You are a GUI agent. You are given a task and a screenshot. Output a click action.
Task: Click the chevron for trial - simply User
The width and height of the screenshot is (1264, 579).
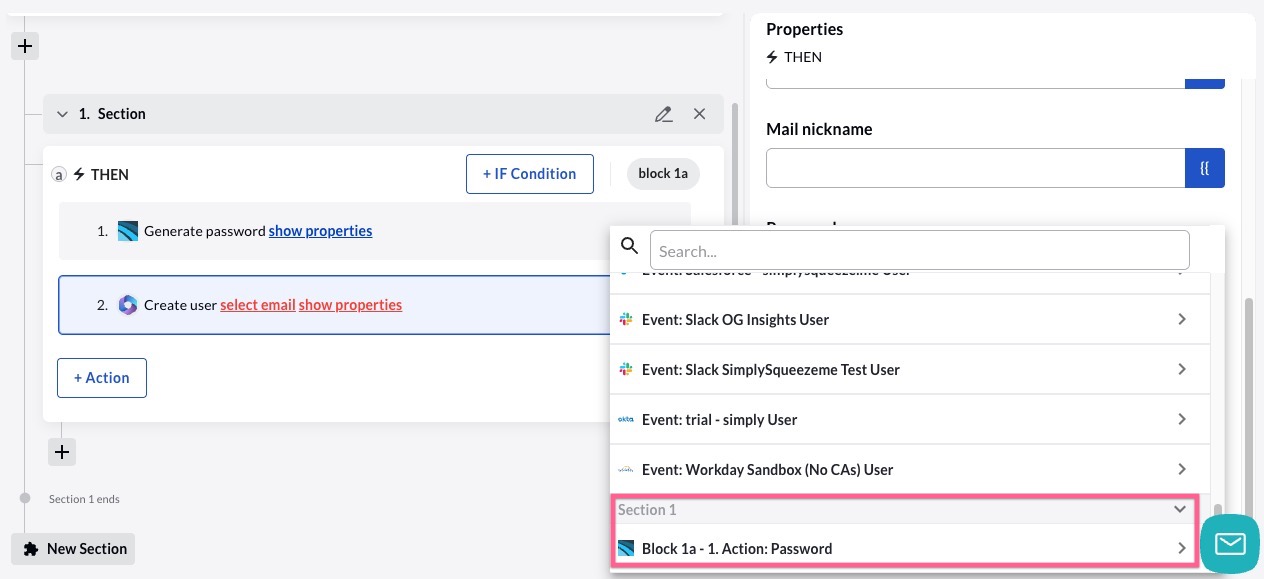tap(1182, 420)
